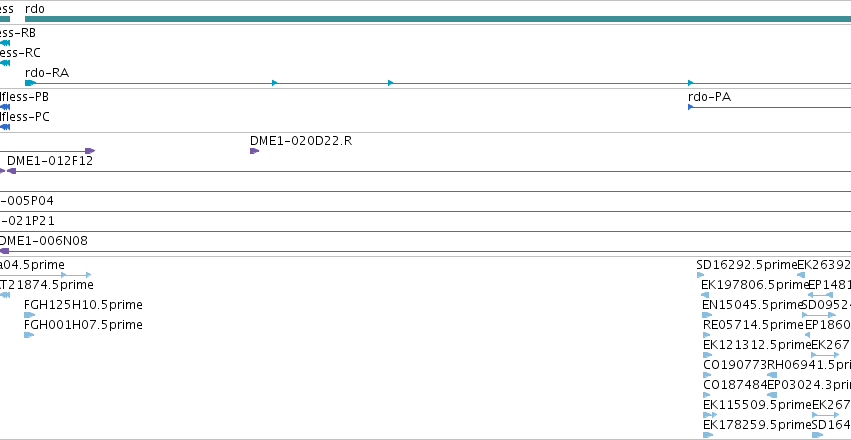This screenshot has width=851, height=440.
Task: Select the RE05714.5prime EST label
Action: tap(753, 325)
